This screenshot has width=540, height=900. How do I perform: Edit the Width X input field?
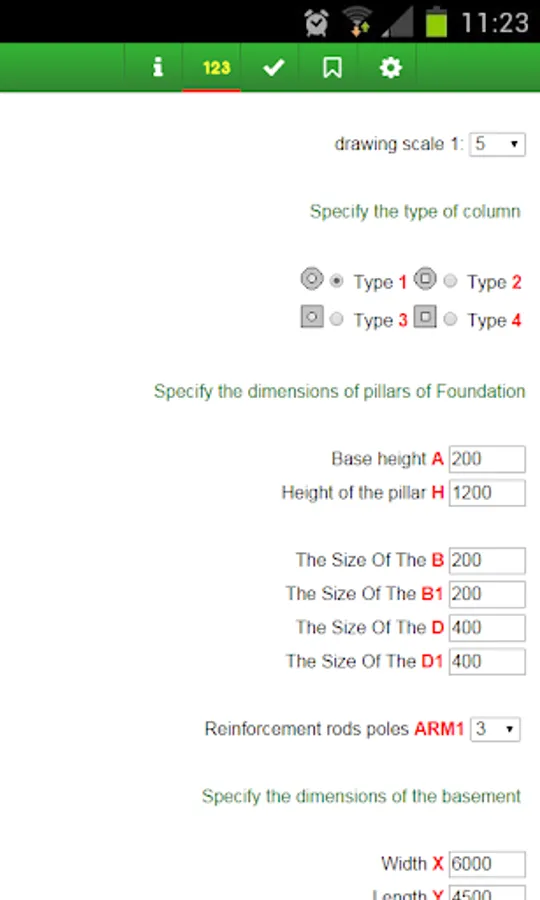487,864
